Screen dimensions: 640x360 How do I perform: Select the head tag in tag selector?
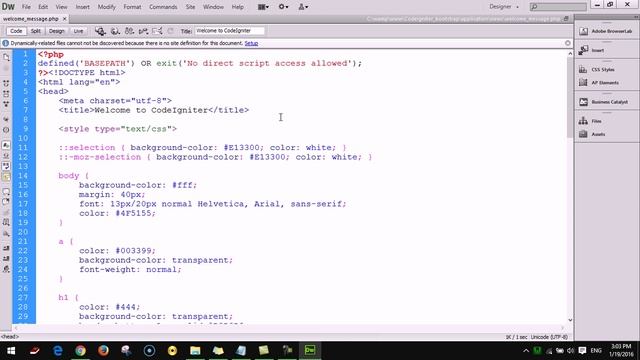[10, 337]
